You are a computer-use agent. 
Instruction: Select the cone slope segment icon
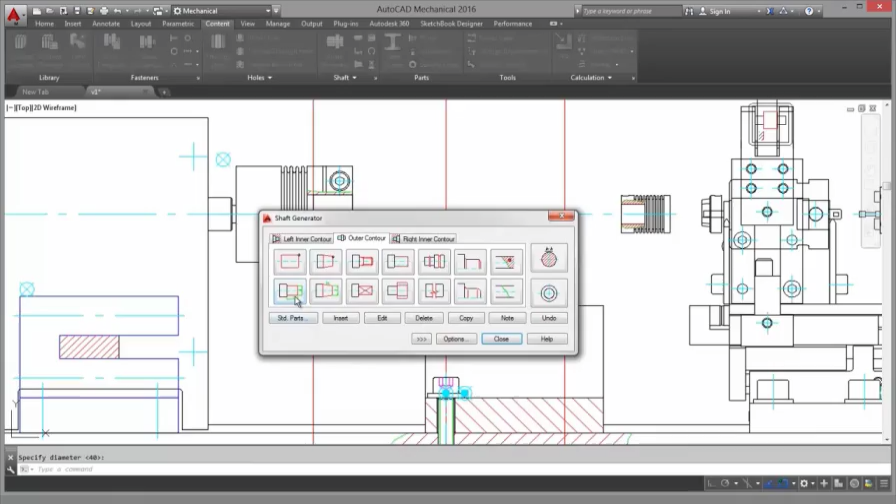[326, 262]
